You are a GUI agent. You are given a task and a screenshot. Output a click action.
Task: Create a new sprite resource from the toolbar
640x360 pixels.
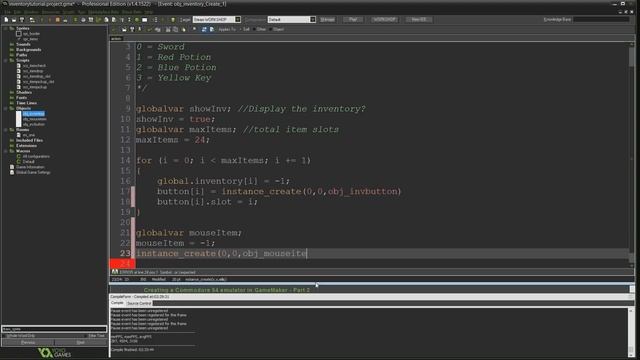click(x=75, y=20)
